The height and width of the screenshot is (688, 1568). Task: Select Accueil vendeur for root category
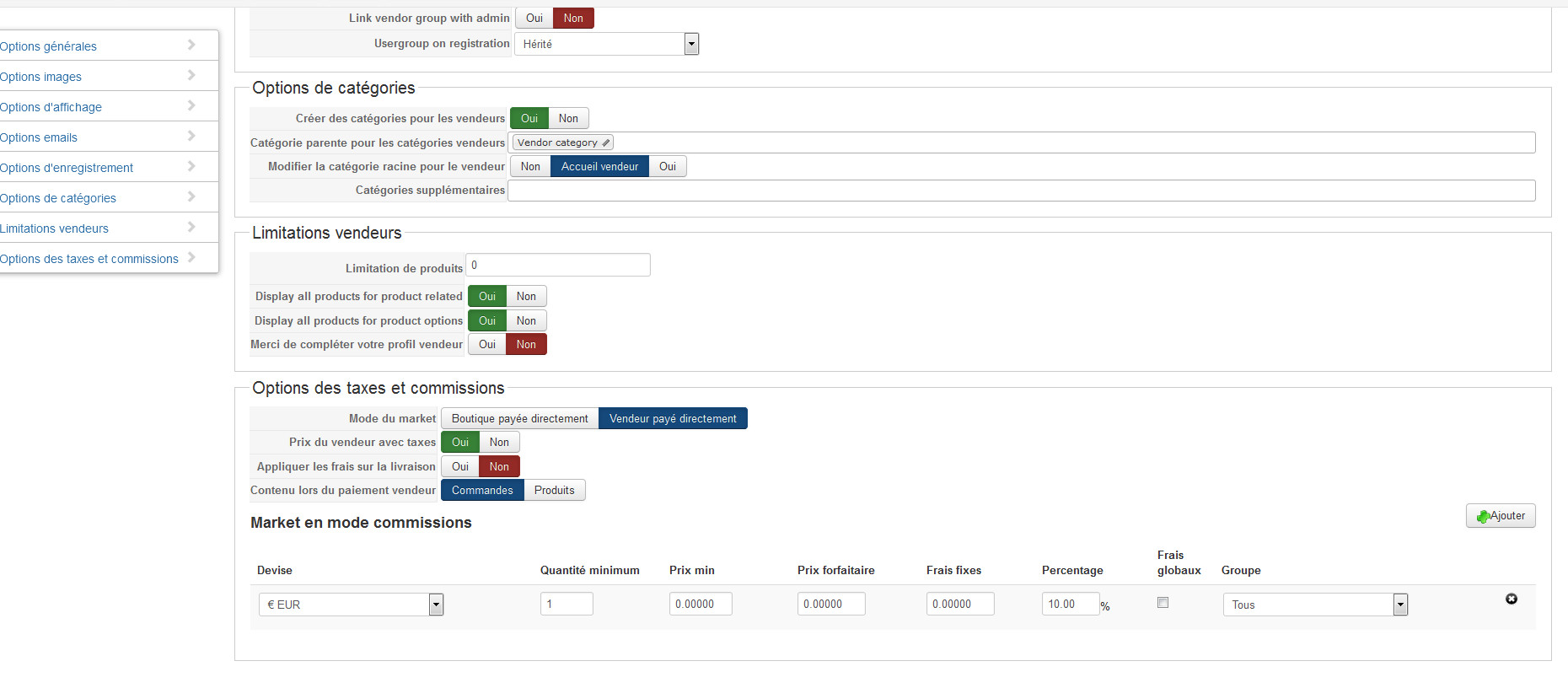(x=599, y=166)
